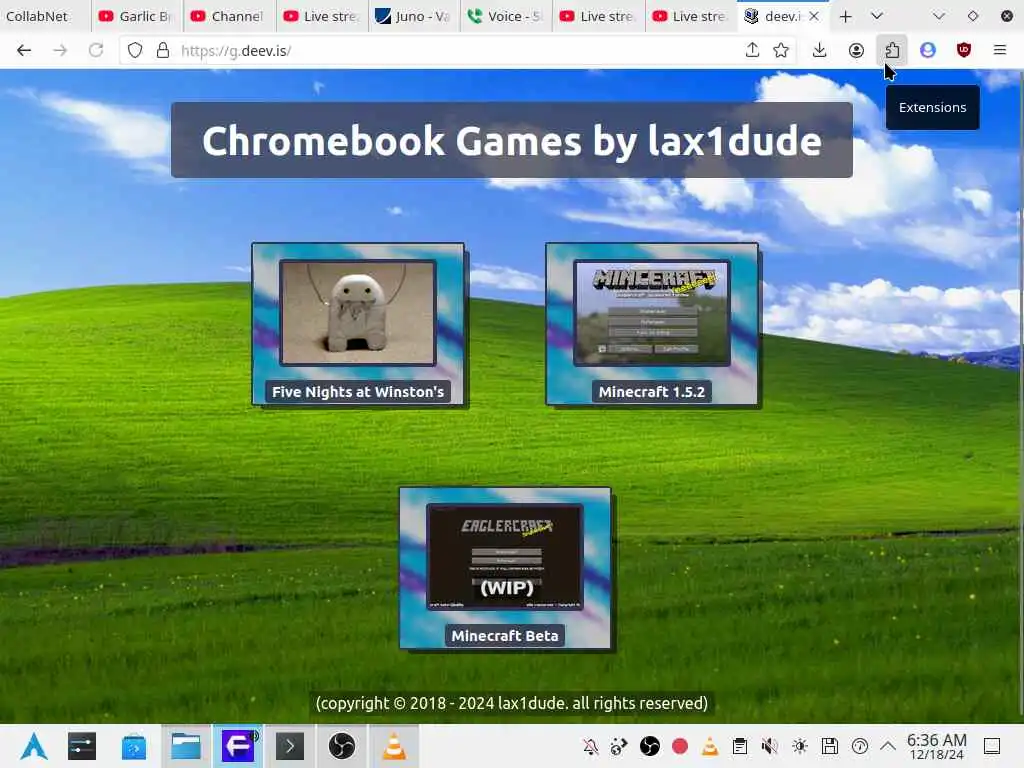Open the Minecraft Beta game
This screenshot has width=1024, height=768.
click(x=505, y=568)
